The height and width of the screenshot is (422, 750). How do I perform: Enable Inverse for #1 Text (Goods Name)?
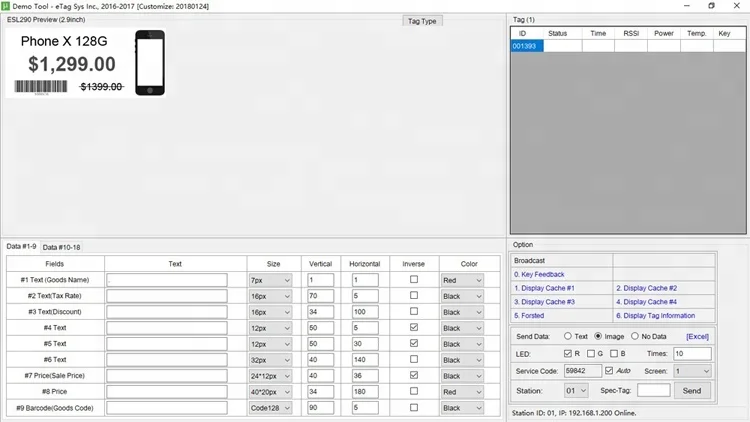coord(413,280)
